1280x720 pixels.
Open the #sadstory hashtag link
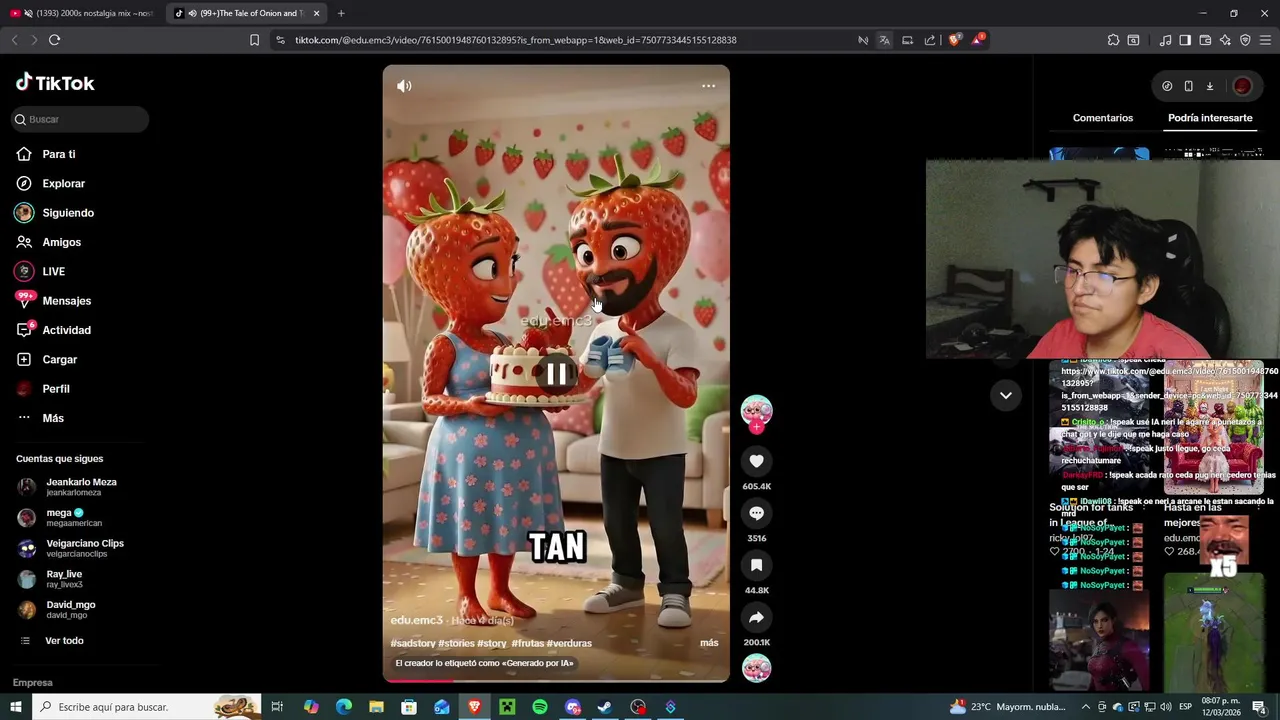click(412, 643)
